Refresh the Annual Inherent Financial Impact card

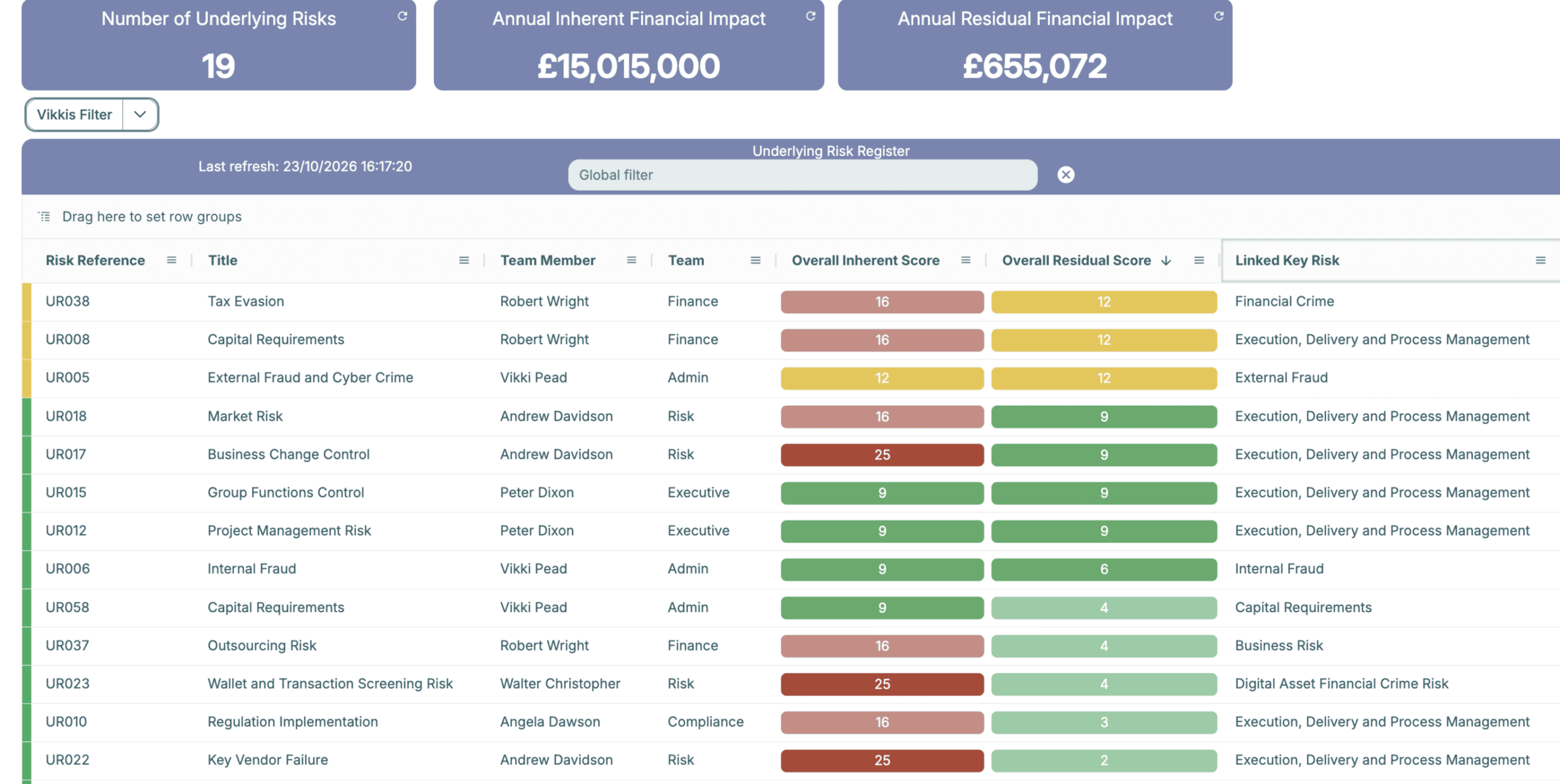[810, 16]
